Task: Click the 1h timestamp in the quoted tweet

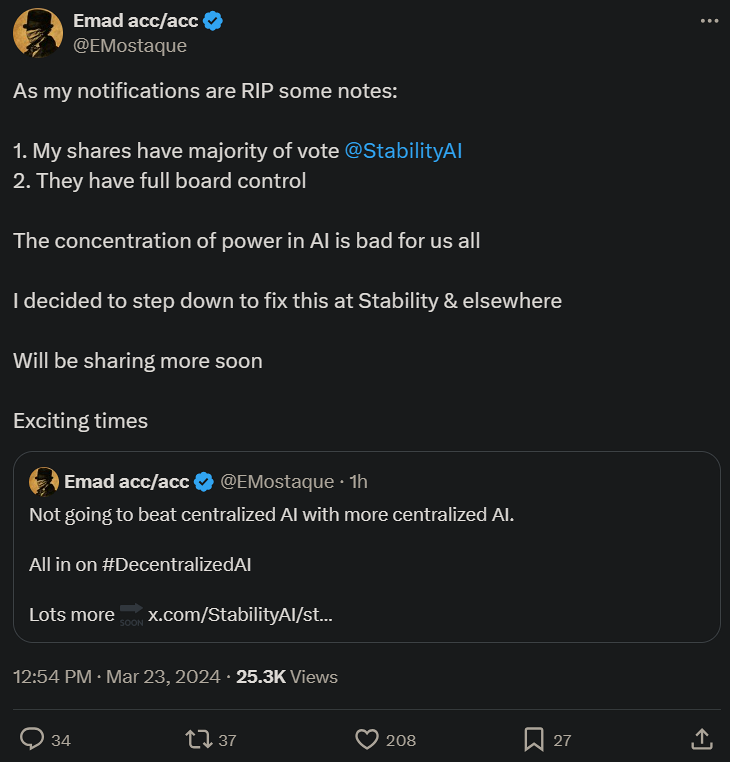Action: [x=358, y=481]
